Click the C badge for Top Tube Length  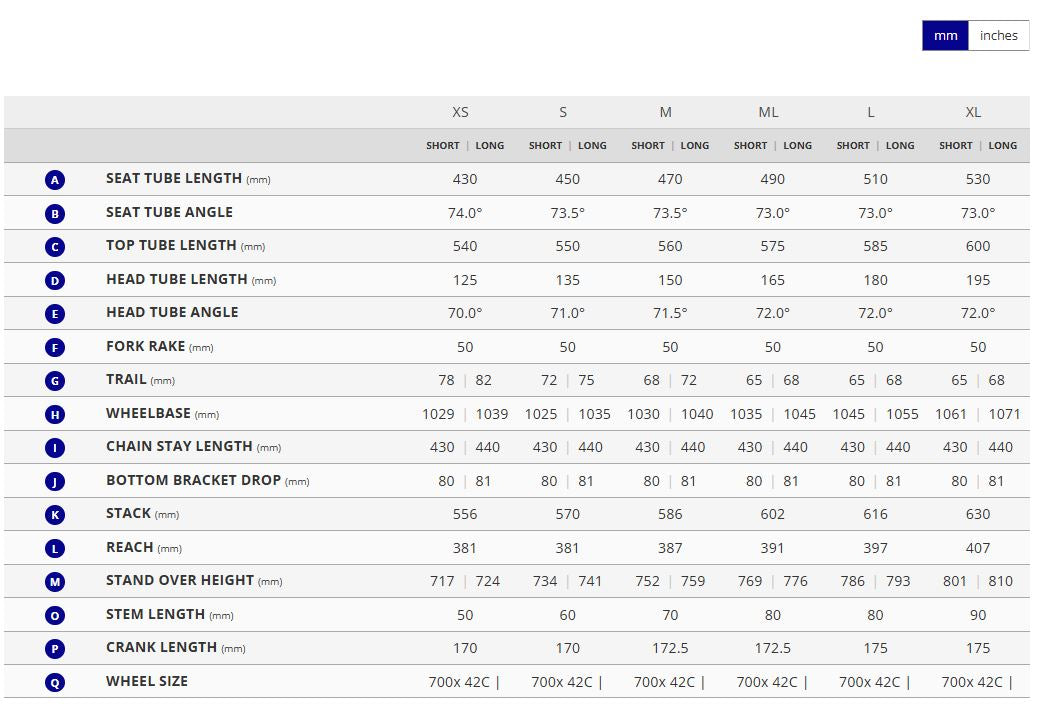[55, 247]
